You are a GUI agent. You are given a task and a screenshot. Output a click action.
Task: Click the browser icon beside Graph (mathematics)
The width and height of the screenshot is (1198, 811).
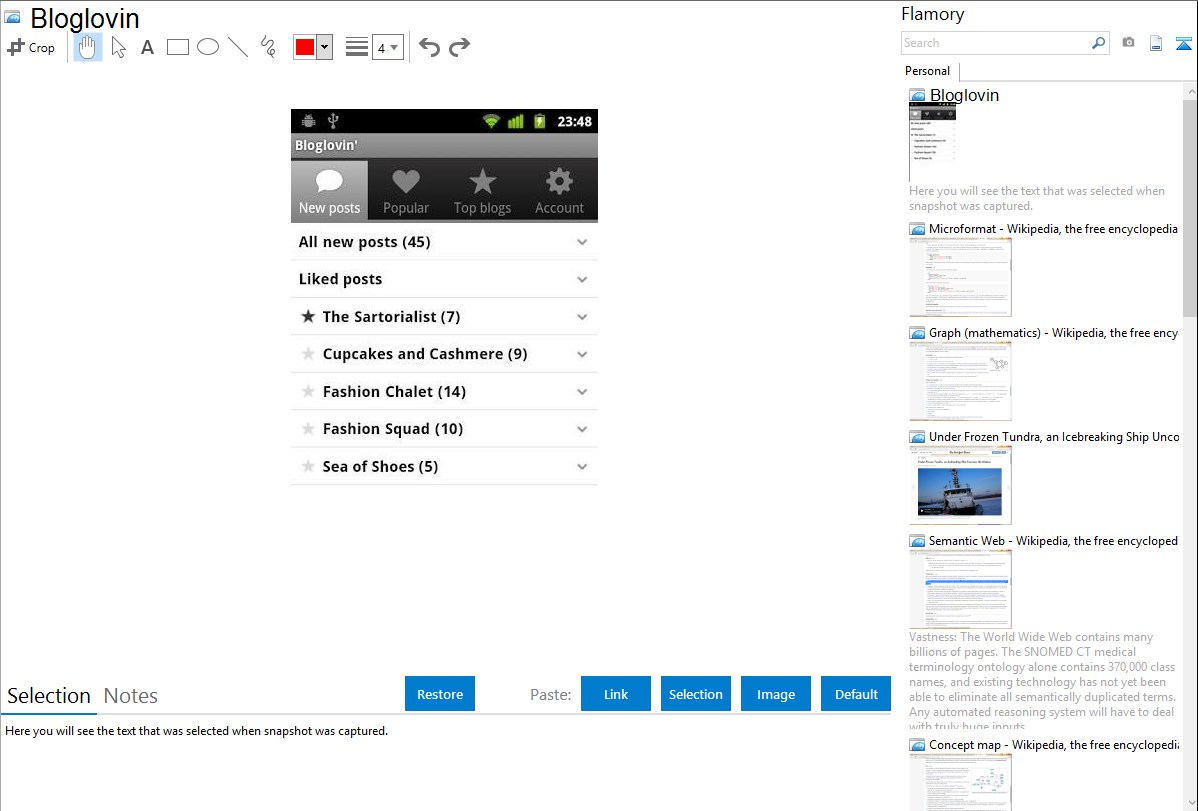[x=917, y=333]
